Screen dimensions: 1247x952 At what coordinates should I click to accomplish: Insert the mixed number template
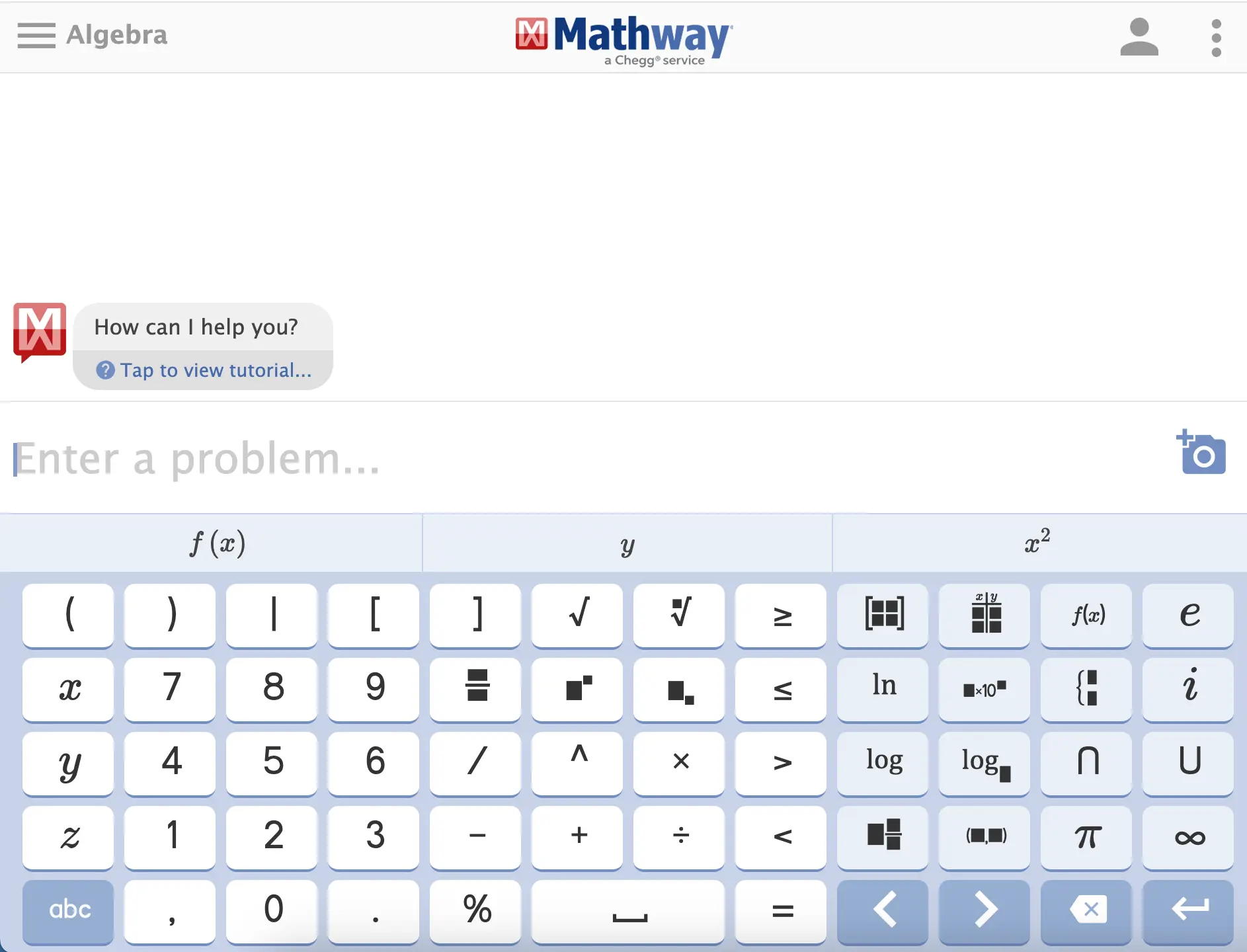[884, 837]
